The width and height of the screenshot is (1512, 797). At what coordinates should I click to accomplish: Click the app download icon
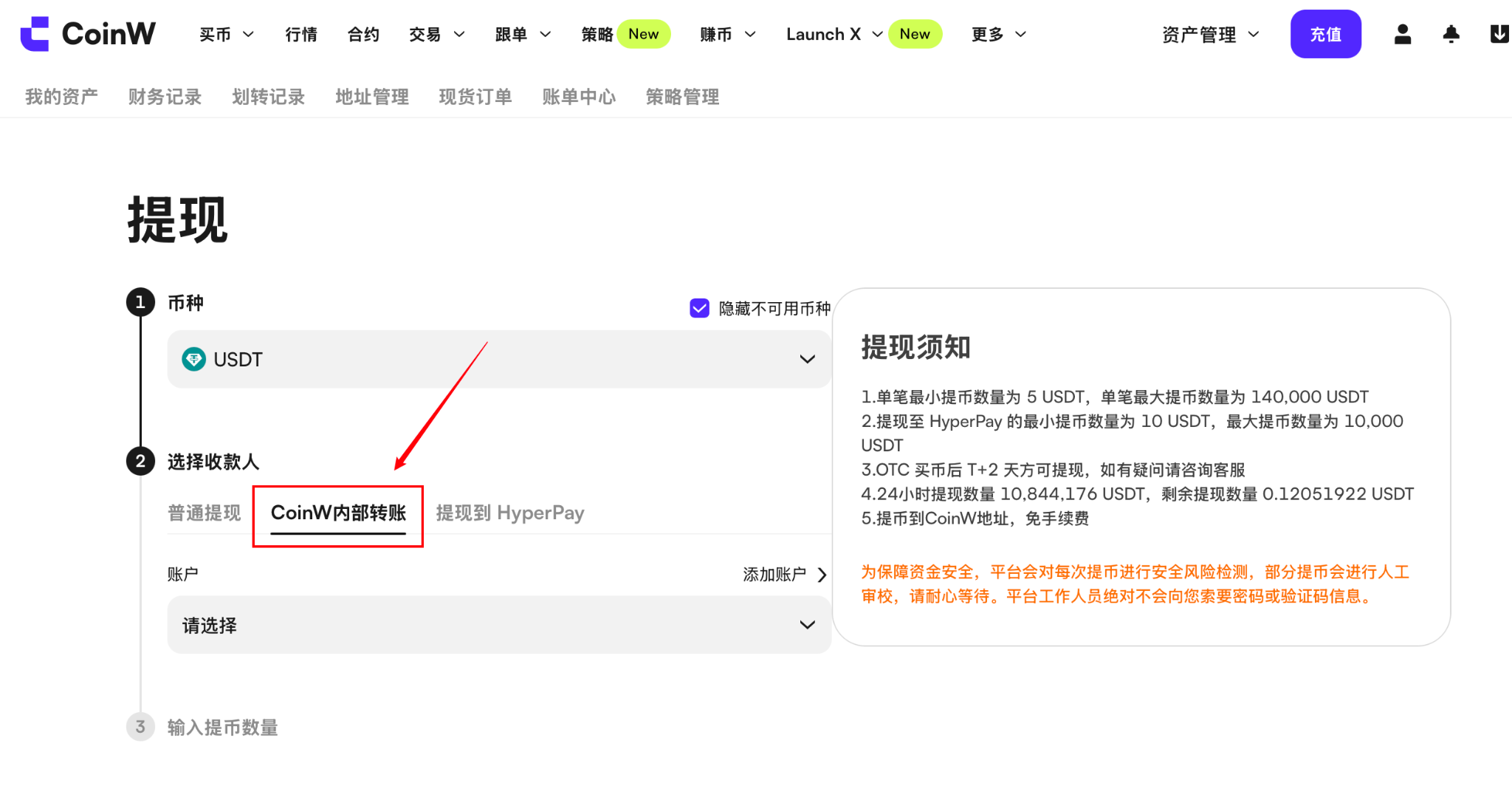point(1499,34)
